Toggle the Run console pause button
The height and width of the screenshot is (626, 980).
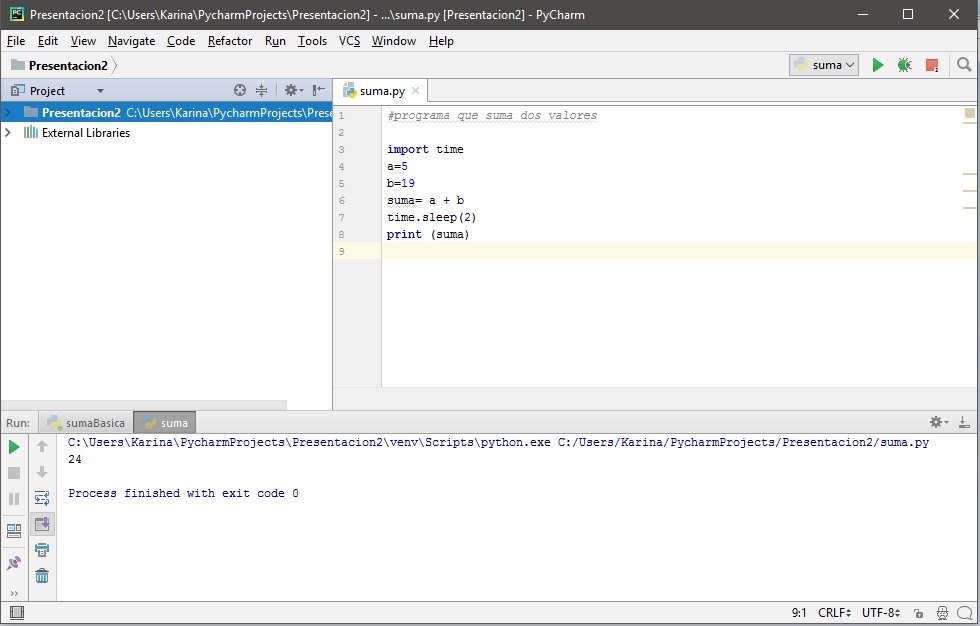coord(14,497)
